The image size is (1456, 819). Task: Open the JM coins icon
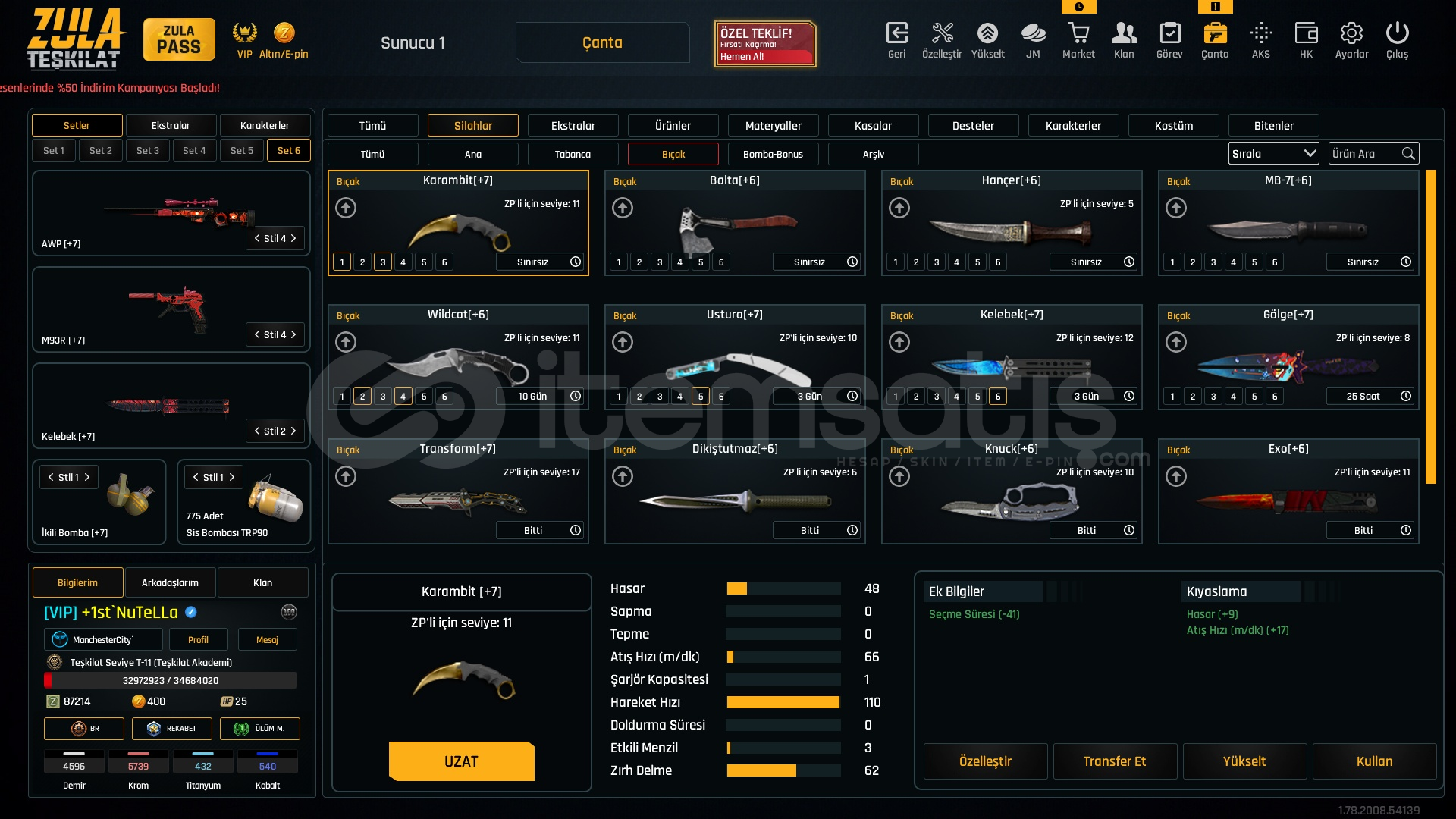[x=1033, y=33]
